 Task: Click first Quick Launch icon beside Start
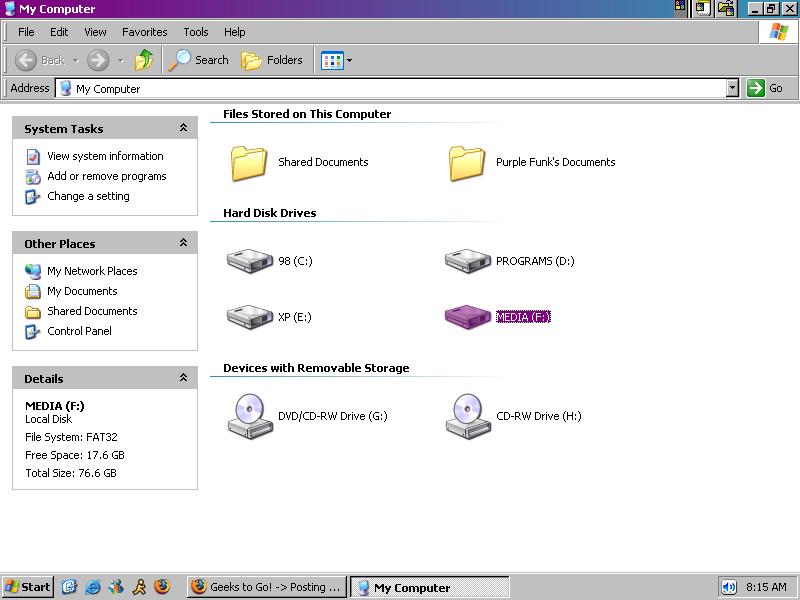[x=69, y=587]
